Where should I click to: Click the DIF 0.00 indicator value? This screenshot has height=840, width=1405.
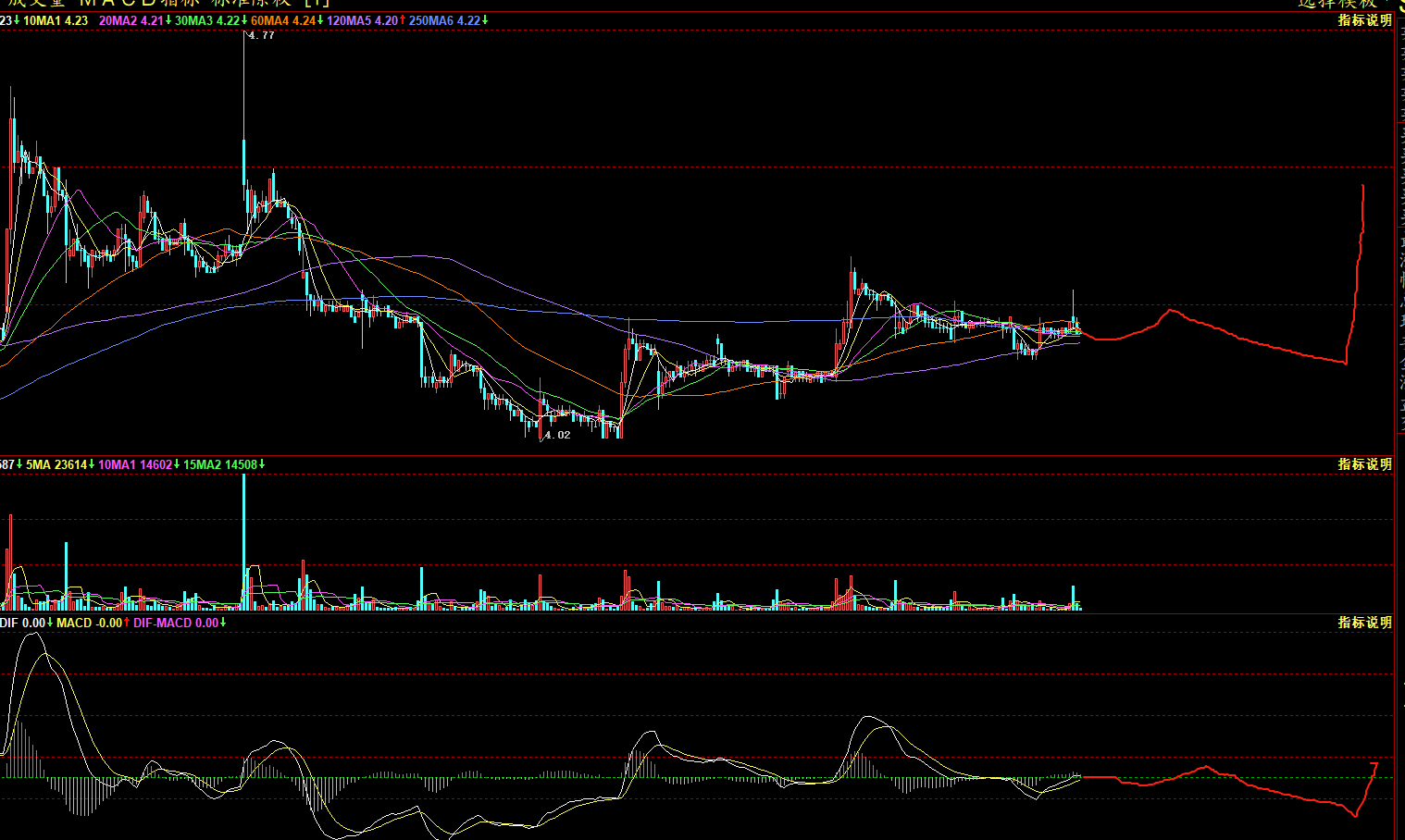(x=27, y=623)
